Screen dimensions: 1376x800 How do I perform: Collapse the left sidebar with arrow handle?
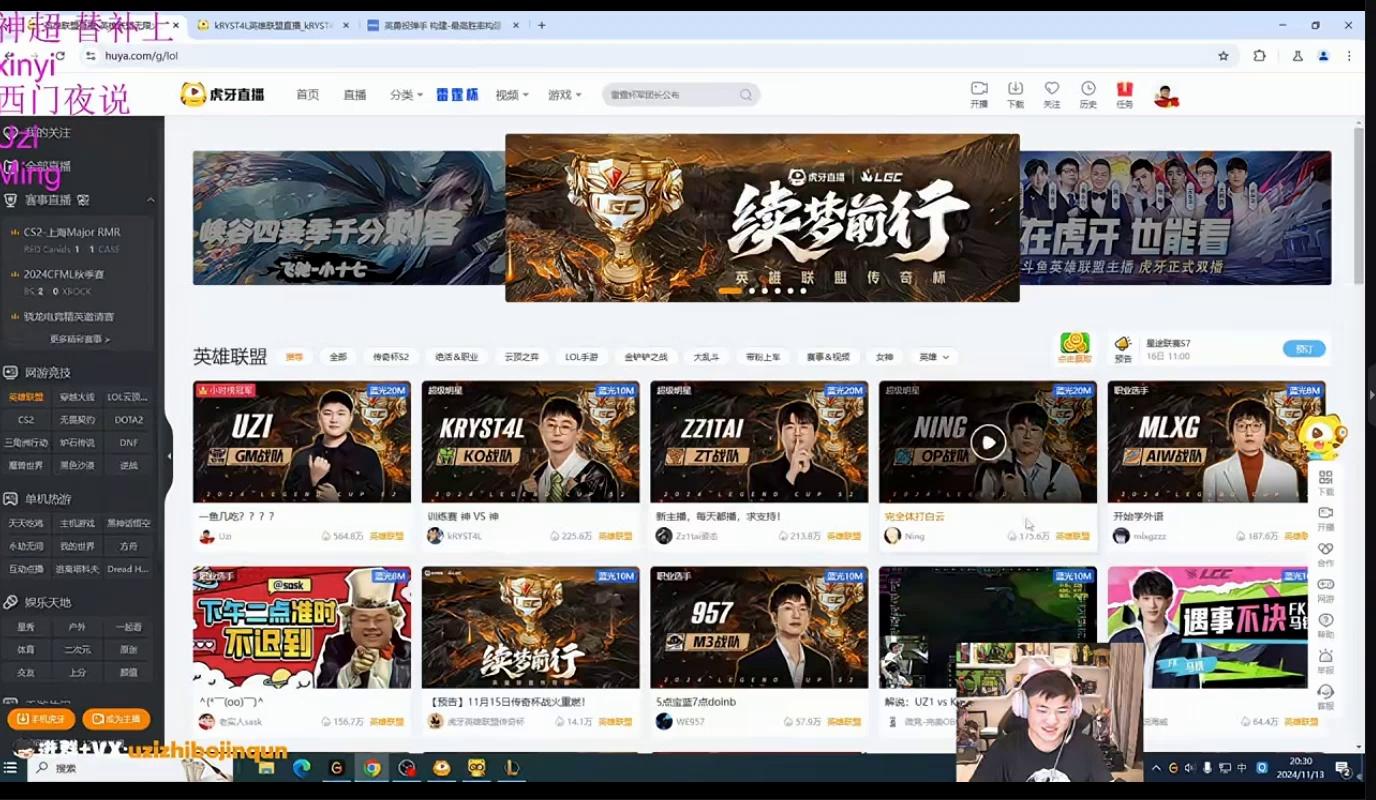point(169,456)
